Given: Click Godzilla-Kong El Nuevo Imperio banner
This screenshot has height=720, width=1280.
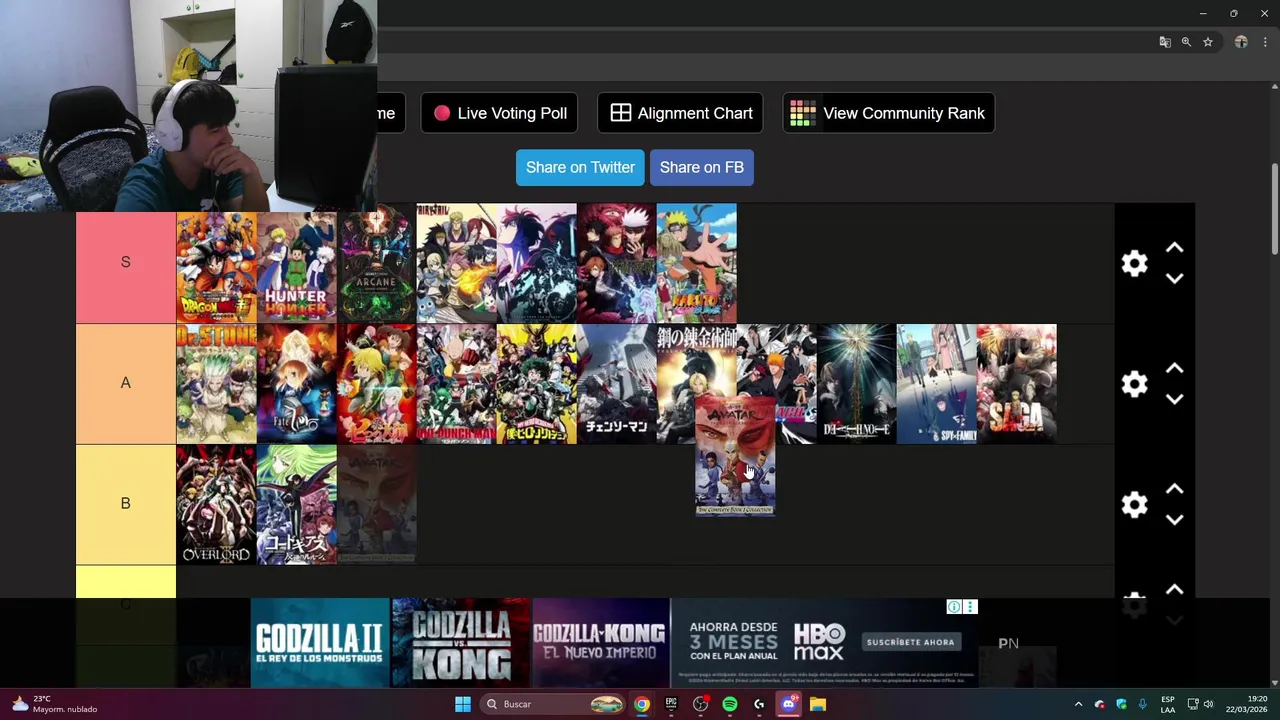Looking at the screenshot, I should 600,643.
